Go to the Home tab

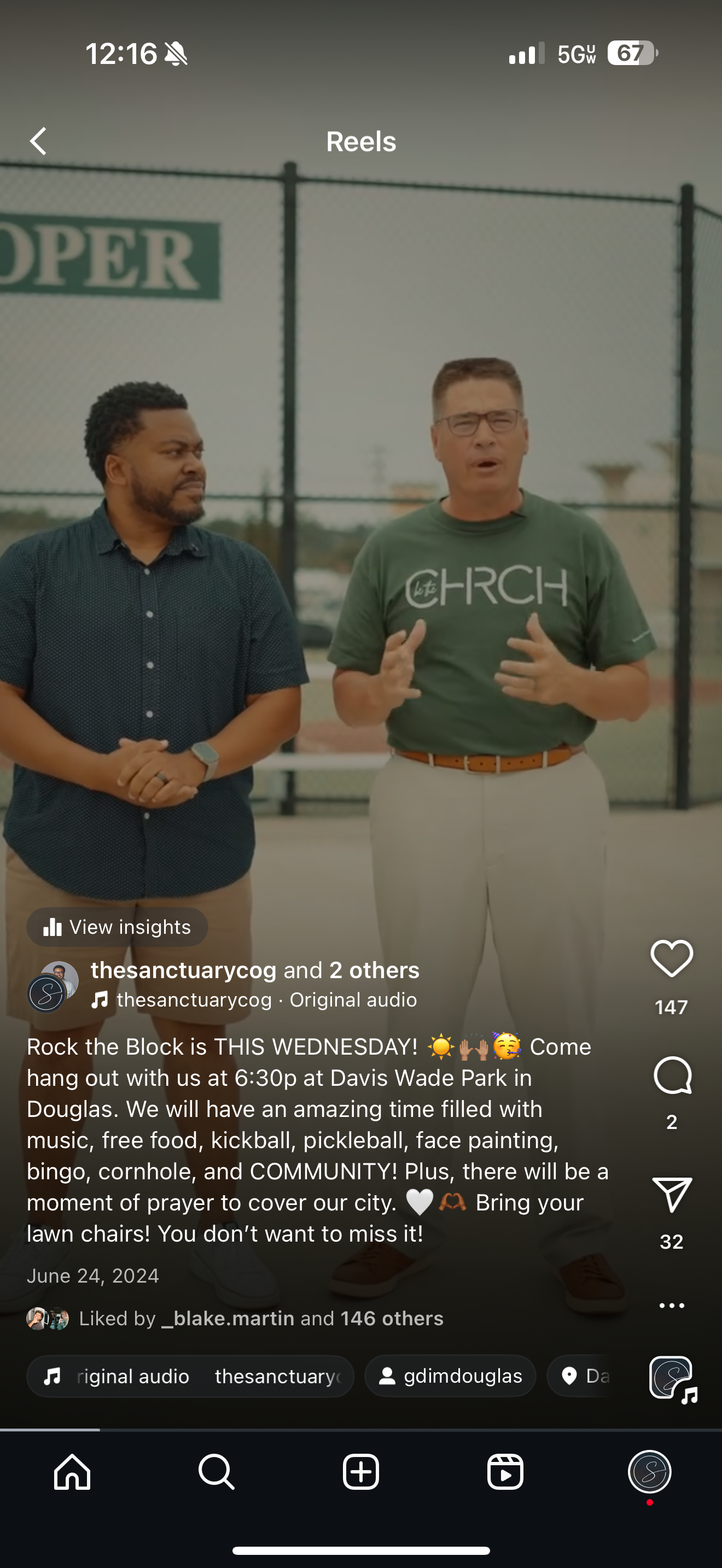pos(72,1472)
